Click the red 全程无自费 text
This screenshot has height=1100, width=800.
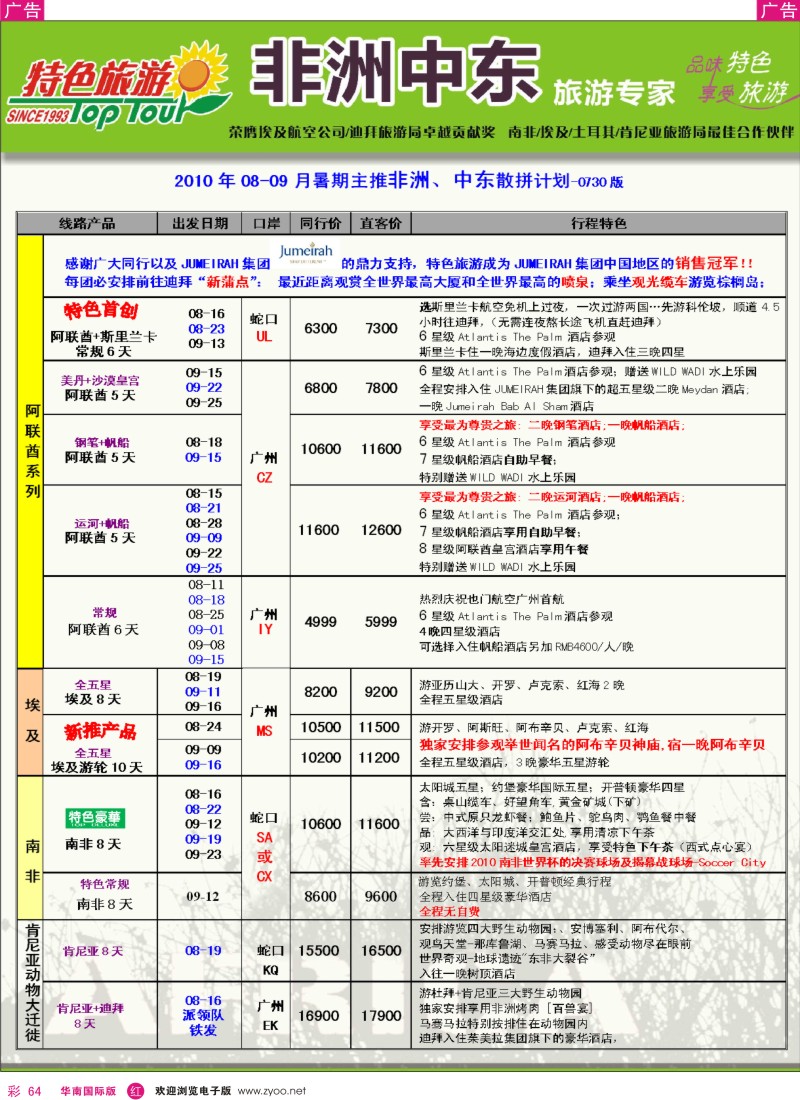[449, 911]
